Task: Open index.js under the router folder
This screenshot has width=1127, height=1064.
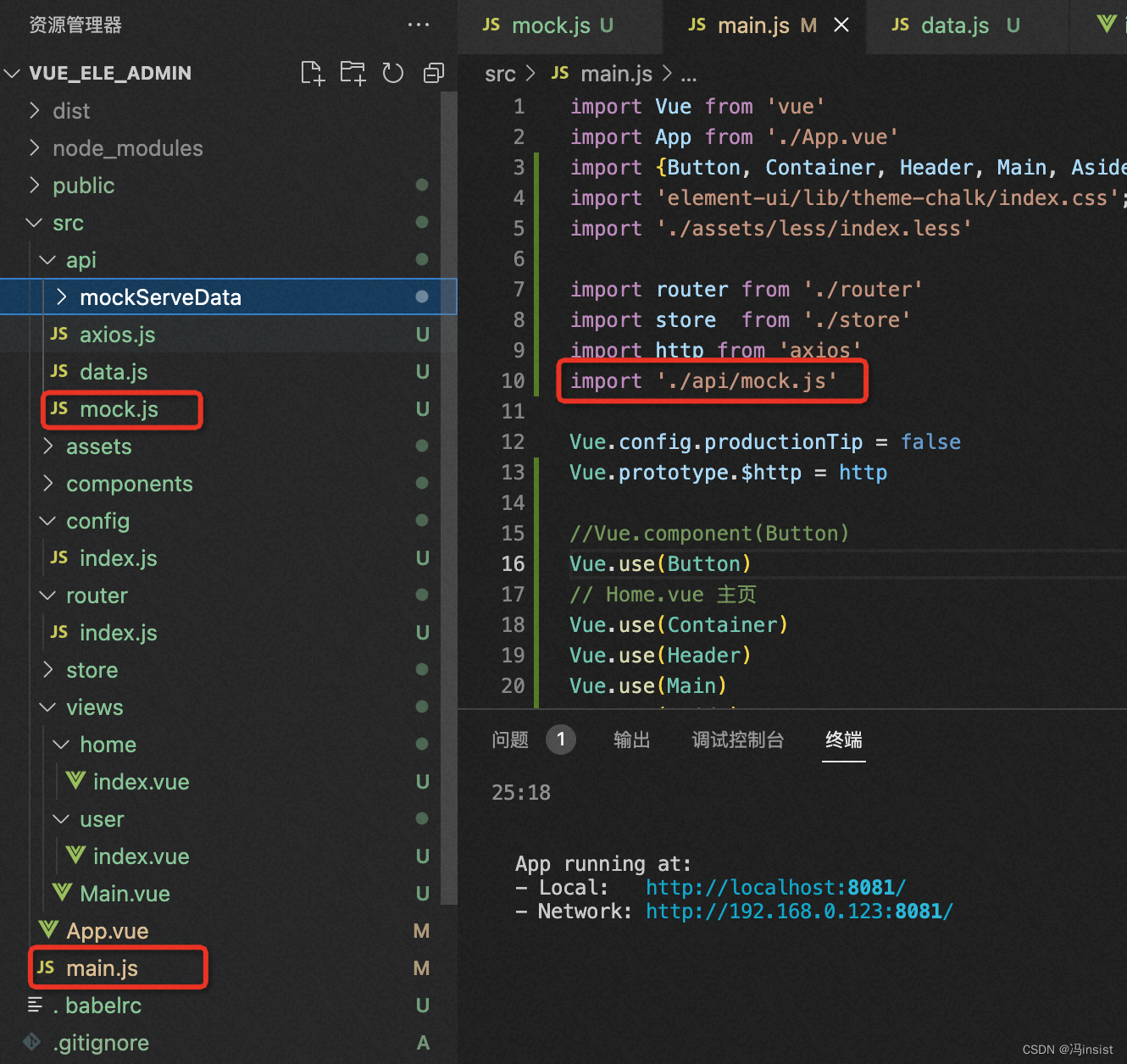Action: pyautogui.click(x=229, y=633)
